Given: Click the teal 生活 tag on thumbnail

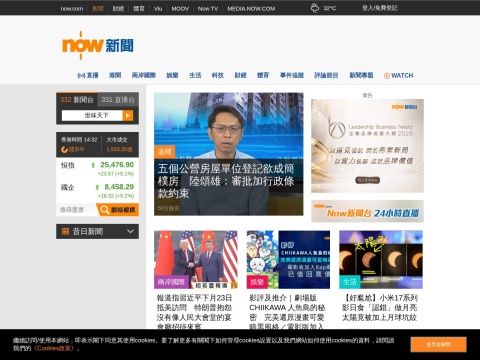Looking at the screenshot, I should click(350, 282).
